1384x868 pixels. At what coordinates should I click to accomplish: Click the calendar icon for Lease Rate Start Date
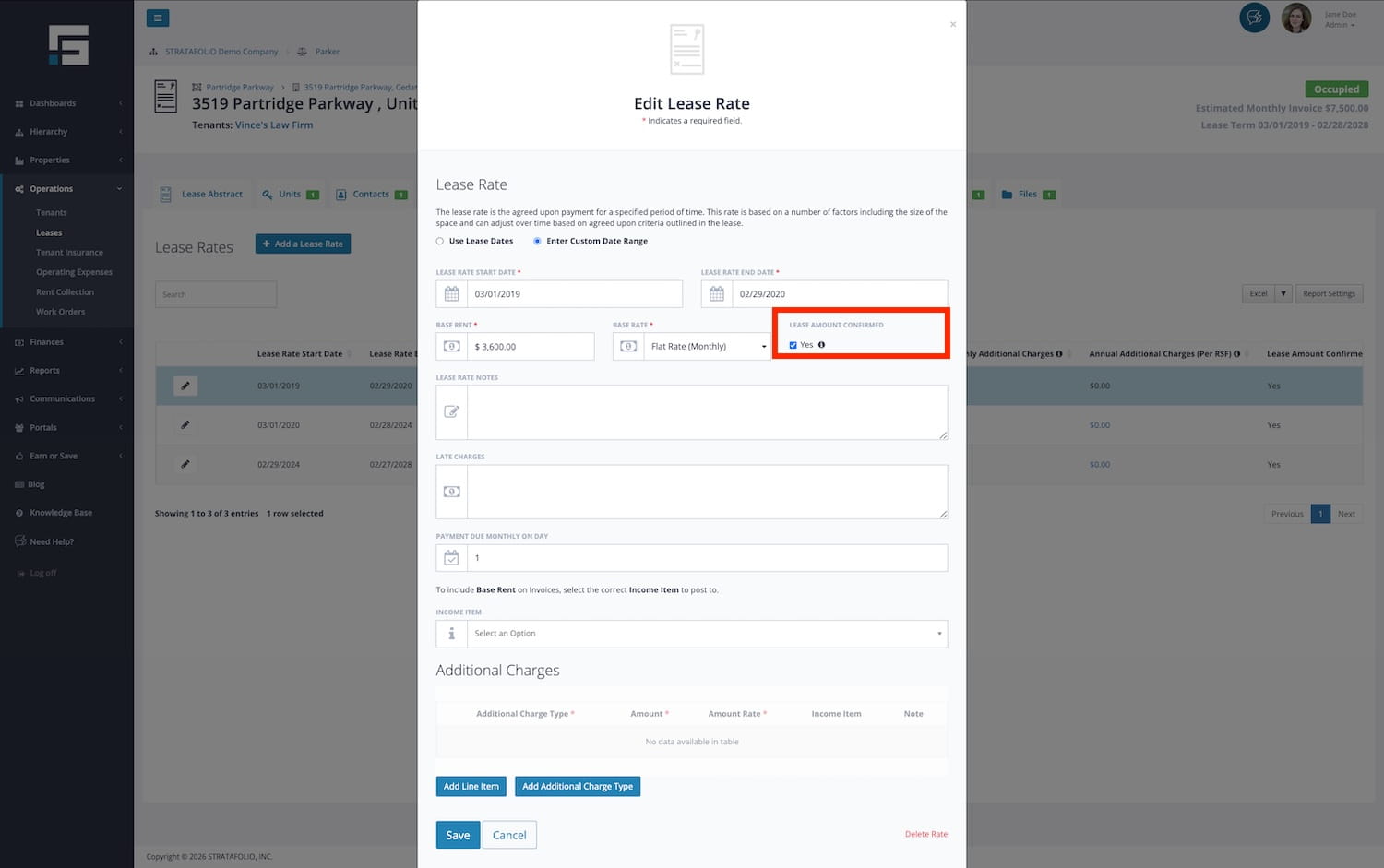point(452,294)
